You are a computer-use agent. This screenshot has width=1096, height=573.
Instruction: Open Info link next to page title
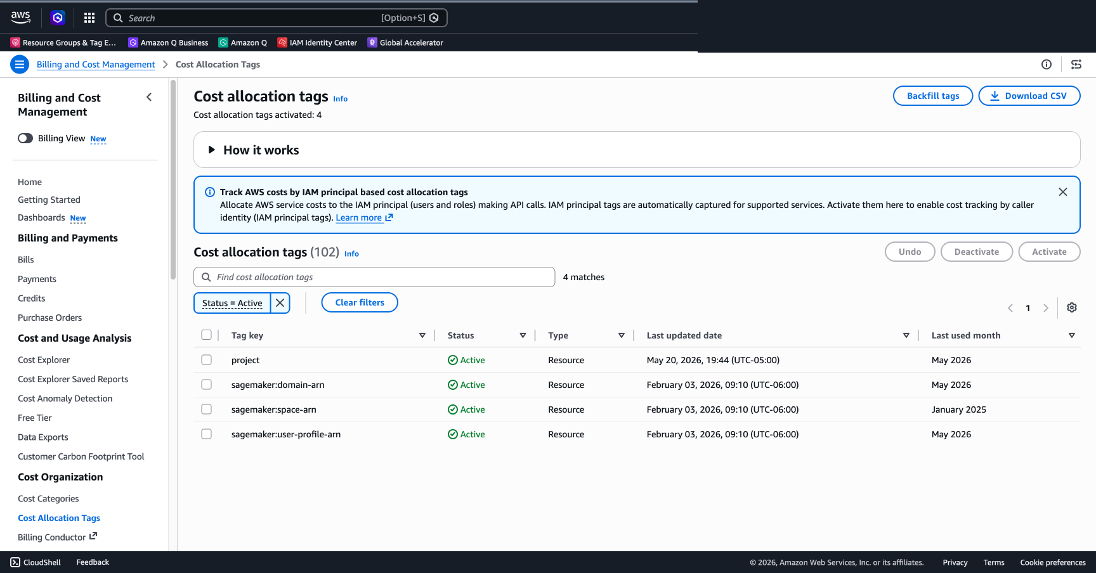click(x=340, y=99)
